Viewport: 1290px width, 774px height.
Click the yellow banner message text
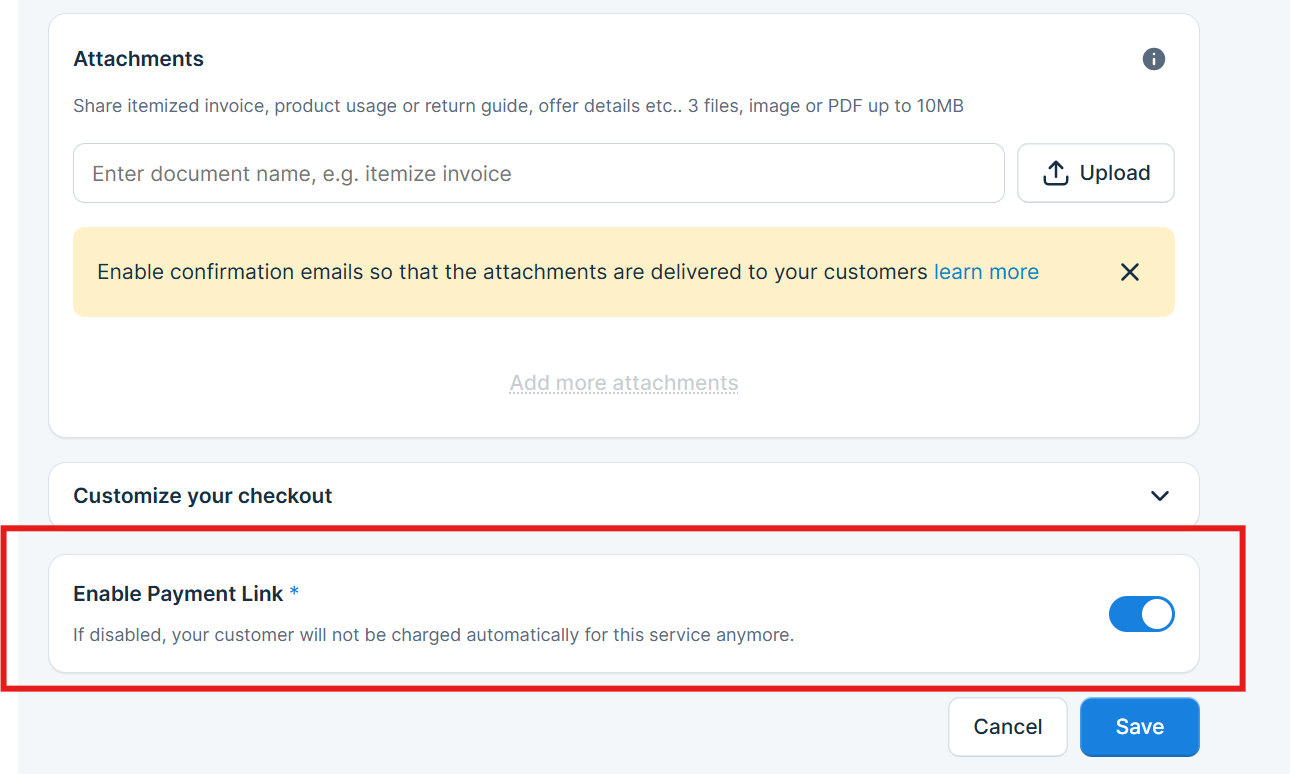pos(512,272)
